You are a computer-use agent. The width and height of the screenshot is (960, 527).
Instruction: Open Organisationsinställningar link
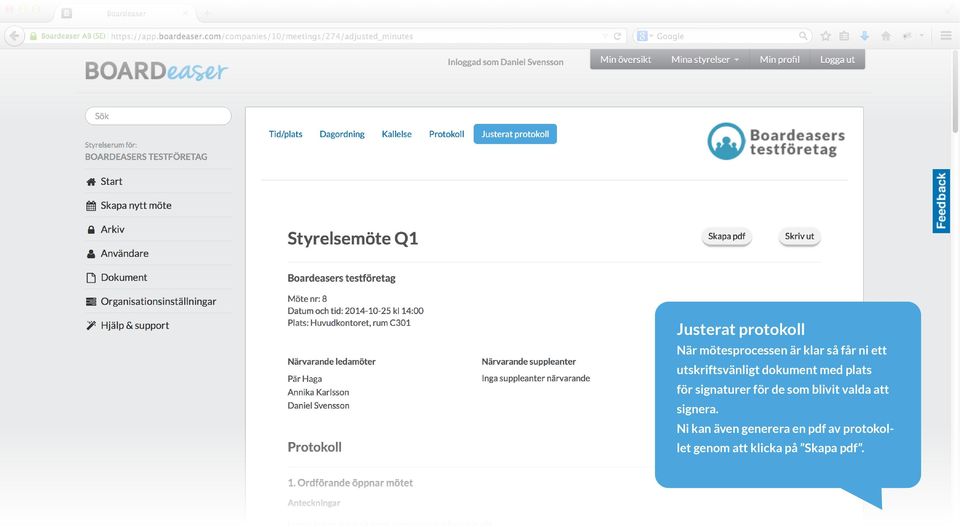(158, 301)
